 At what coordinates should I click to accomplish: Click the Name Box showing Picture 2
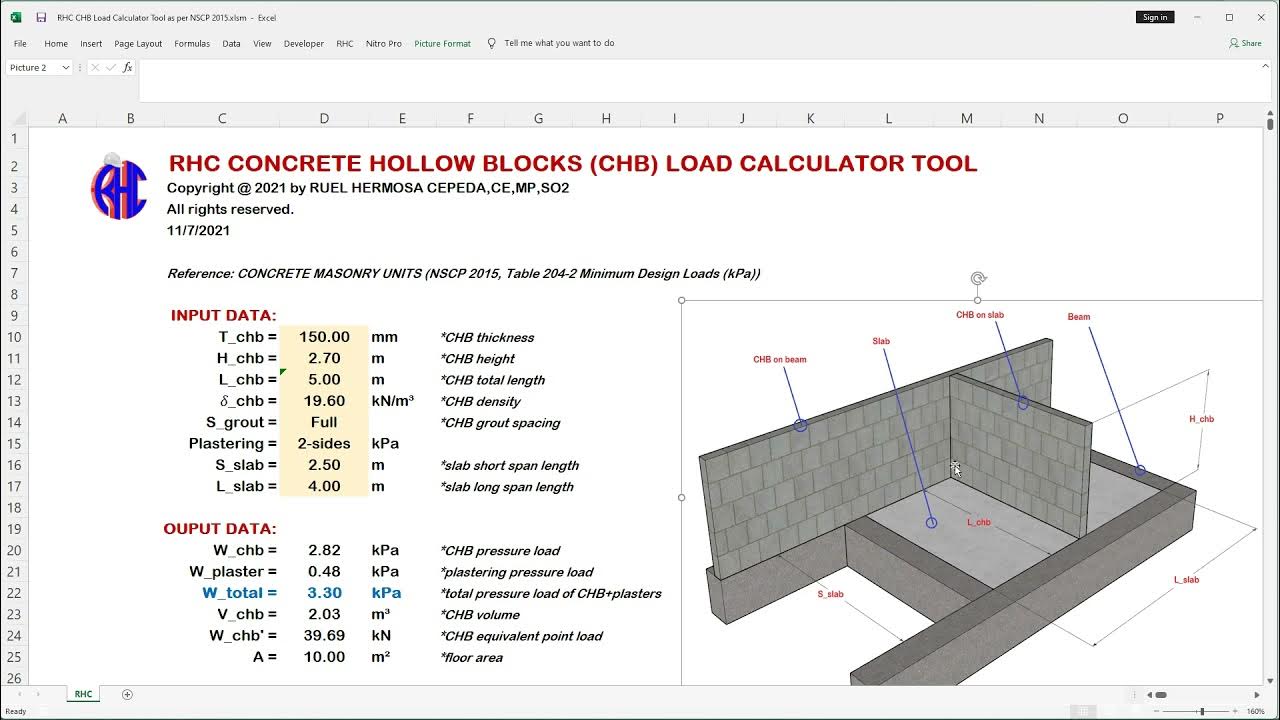click(32, 67)
